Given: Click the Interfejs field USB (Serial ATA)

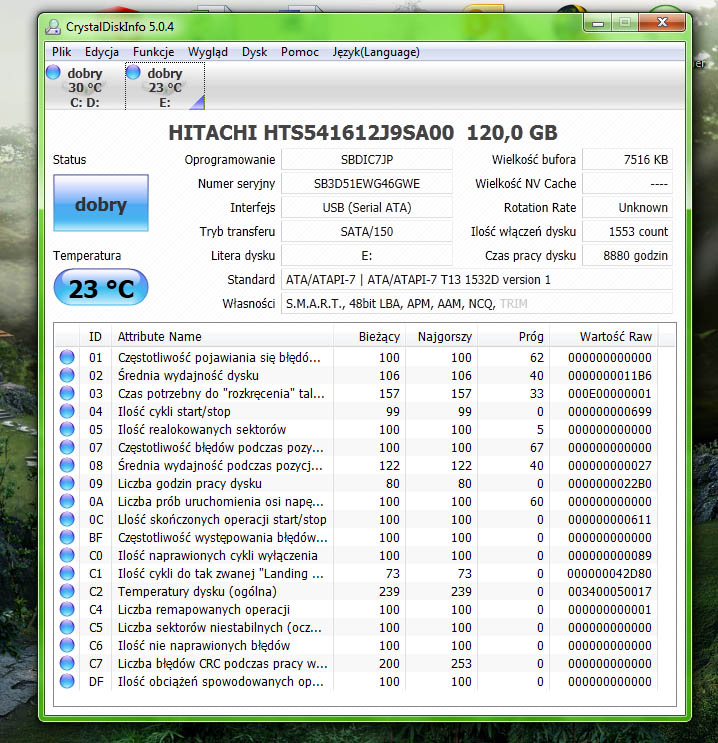Looking at the screenshot, I should click(x=367, y=208).
